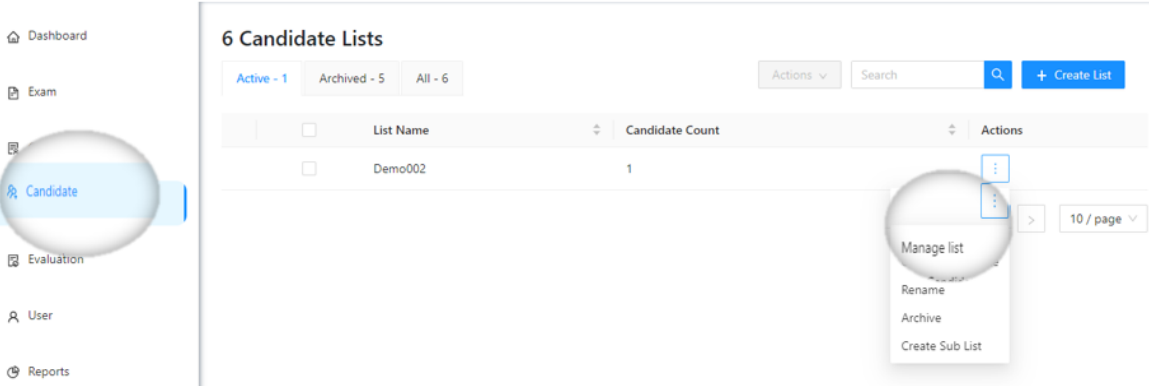The width and height of the screenshot is (1149, 386).
Task: Sort by Candidate Count column arrows
Action: point(952,130)
